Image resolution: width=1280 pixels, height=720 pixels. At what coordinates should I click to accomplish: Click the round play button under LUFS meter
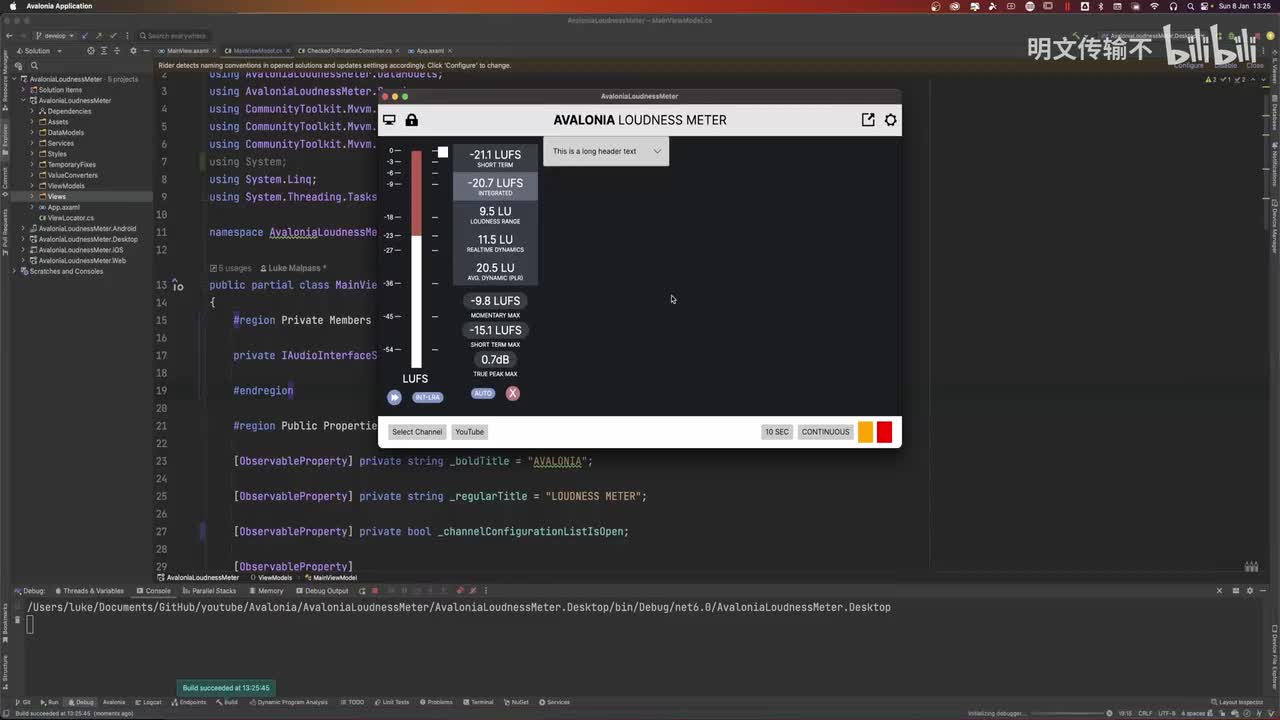(394, 397)
